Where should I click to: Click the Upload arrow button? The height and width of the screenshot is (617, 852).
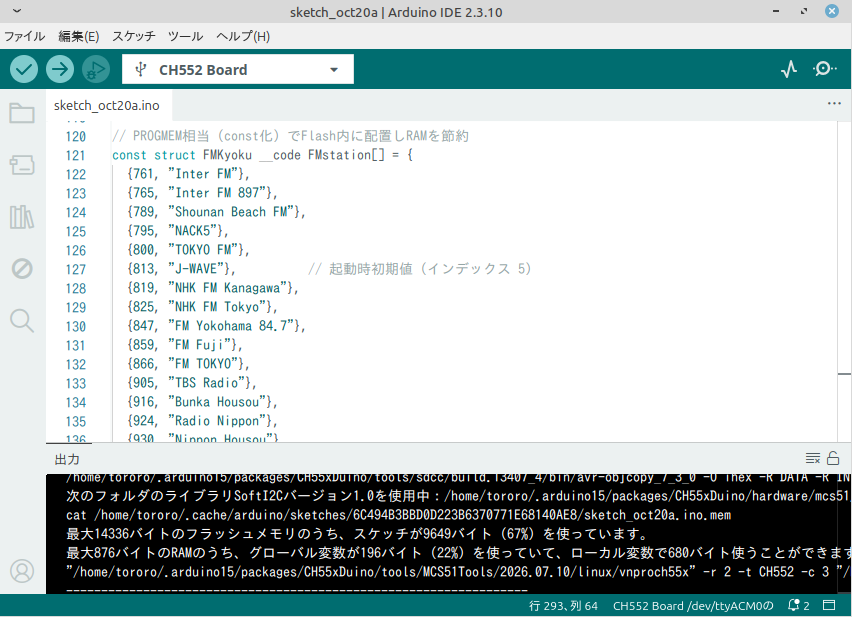[x=60, y=69]
